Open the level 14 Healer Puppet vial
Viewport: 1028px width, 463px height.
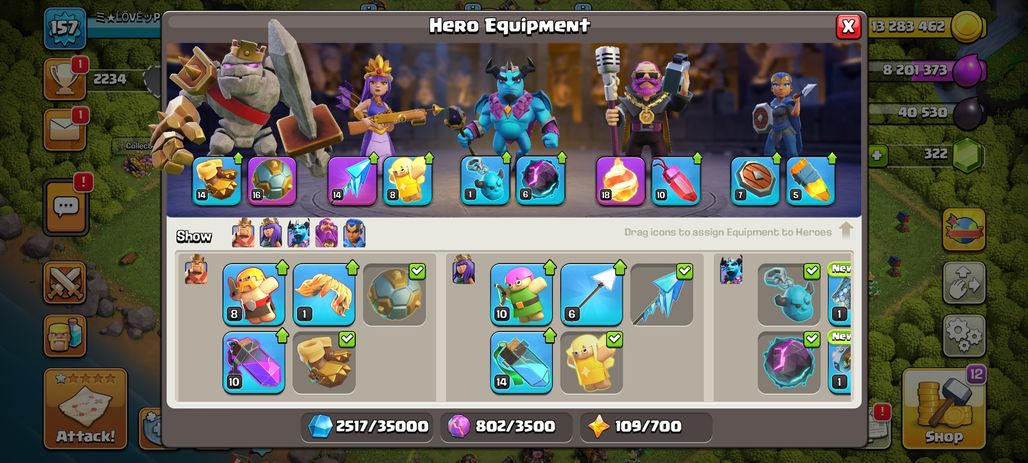tap(521, 363)
